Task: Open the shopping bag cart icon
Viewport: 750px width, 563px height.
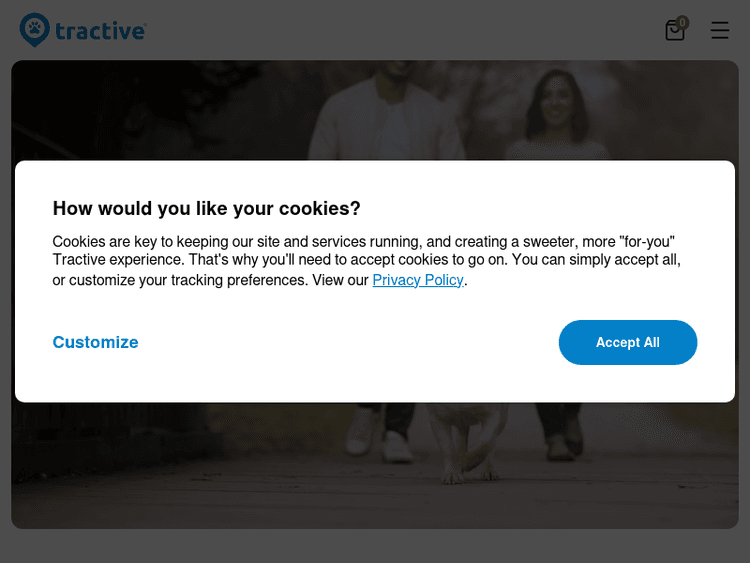Action: point(675,31)
